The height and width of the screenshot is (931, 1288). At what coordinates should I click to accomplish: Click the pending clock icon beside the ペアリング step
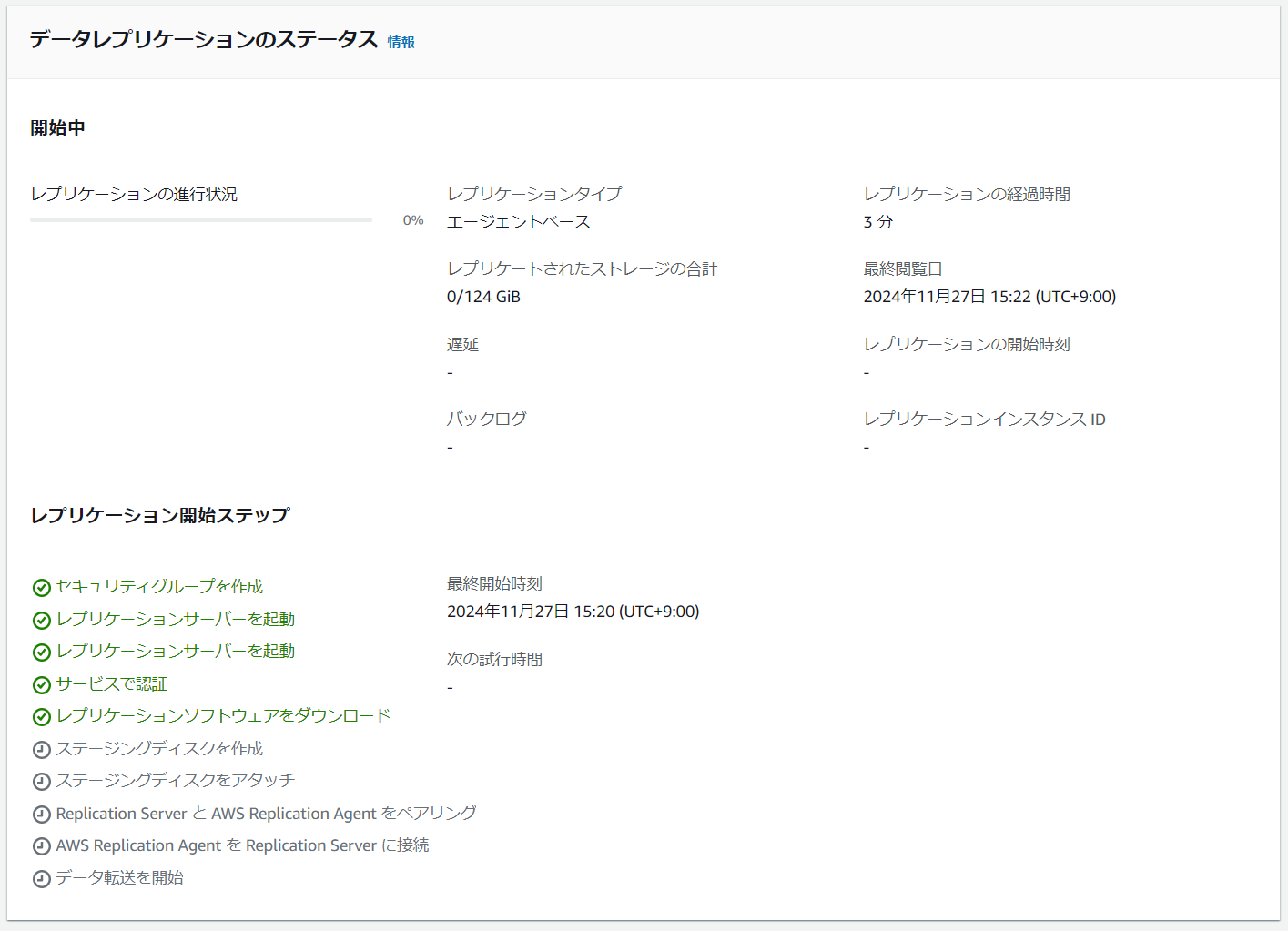coord(41,814)
